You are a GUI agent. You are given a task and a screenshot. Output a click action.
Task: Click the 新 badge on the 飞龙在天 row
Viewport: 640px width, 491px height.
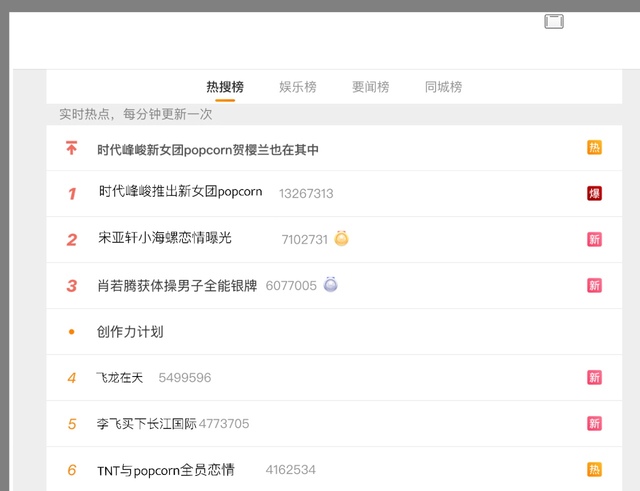(x=594, y=378)
